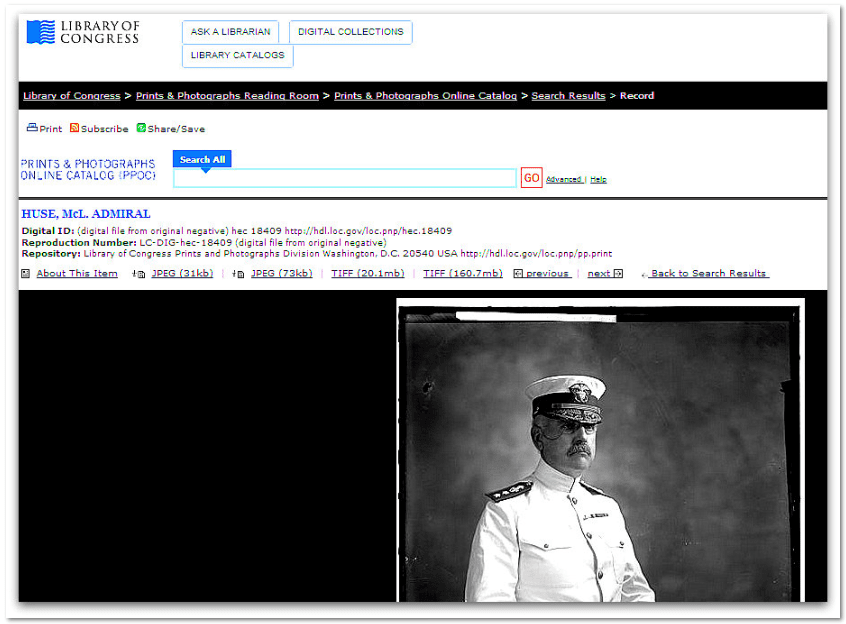Go to Library of Congress breadcrumb
Image resolution: width=846 pixels, height=624 pixels.
point(72,95)
